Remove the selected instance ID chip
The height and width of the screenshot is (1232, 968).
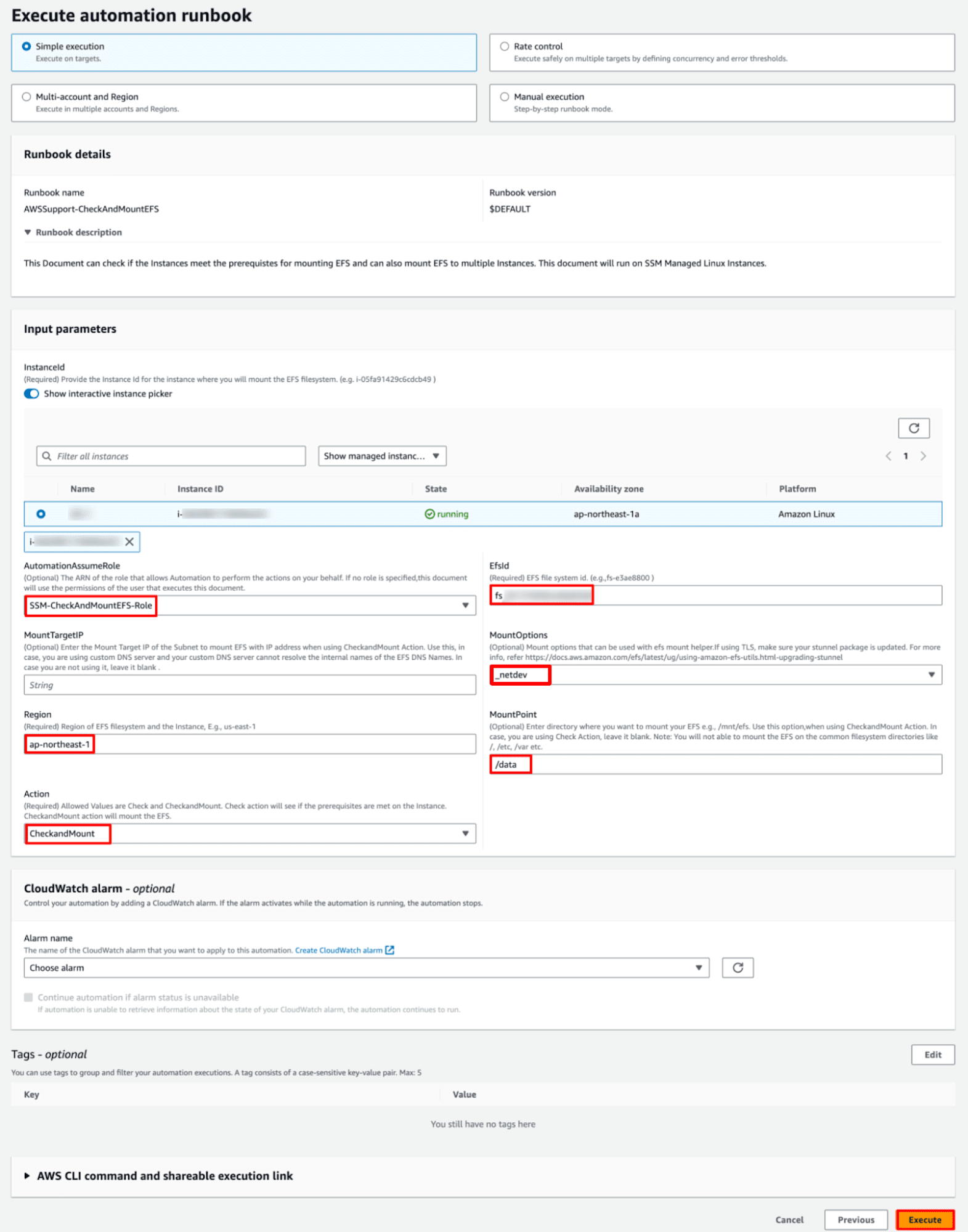click(129, 542)
